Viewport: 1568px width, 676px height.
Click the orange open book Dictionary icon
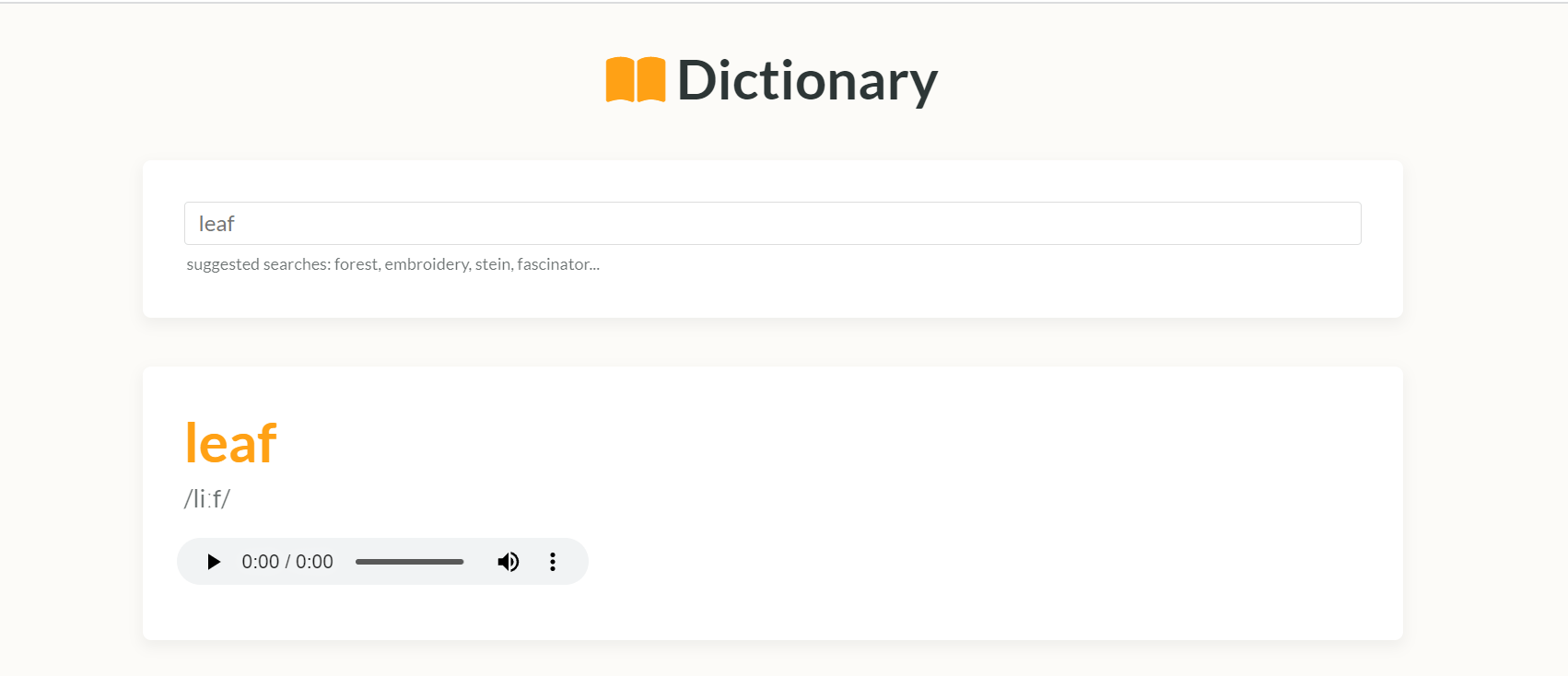(634, 80)
